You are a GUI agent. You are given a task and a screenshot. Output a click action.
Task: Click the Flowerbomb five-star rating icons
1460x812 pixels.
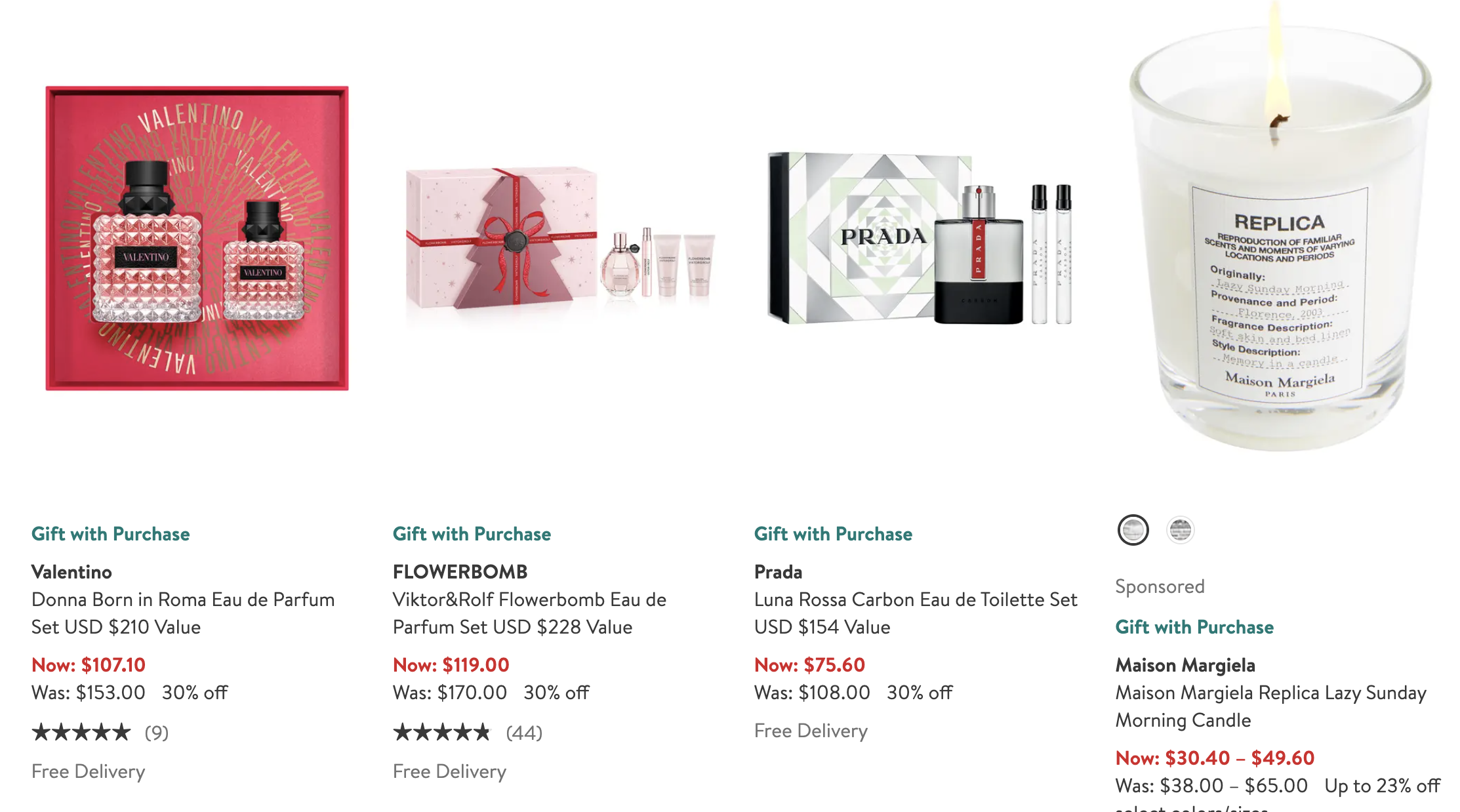[442, 732]
